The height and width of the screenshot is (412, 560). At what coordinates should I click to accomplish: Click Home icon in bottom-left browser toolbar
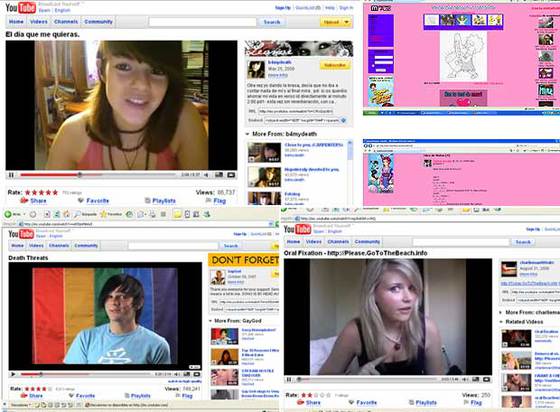(x=66, y=214)
